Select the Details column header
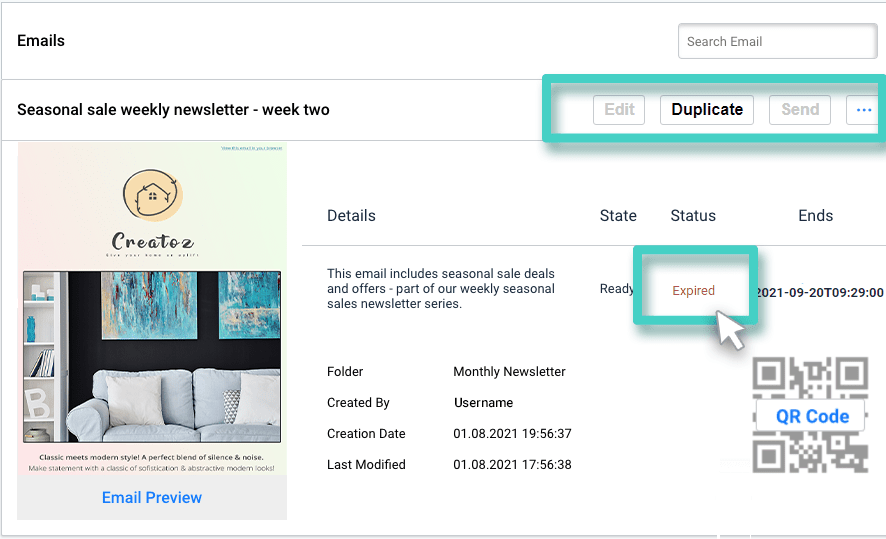 click(x=351, y=216)
